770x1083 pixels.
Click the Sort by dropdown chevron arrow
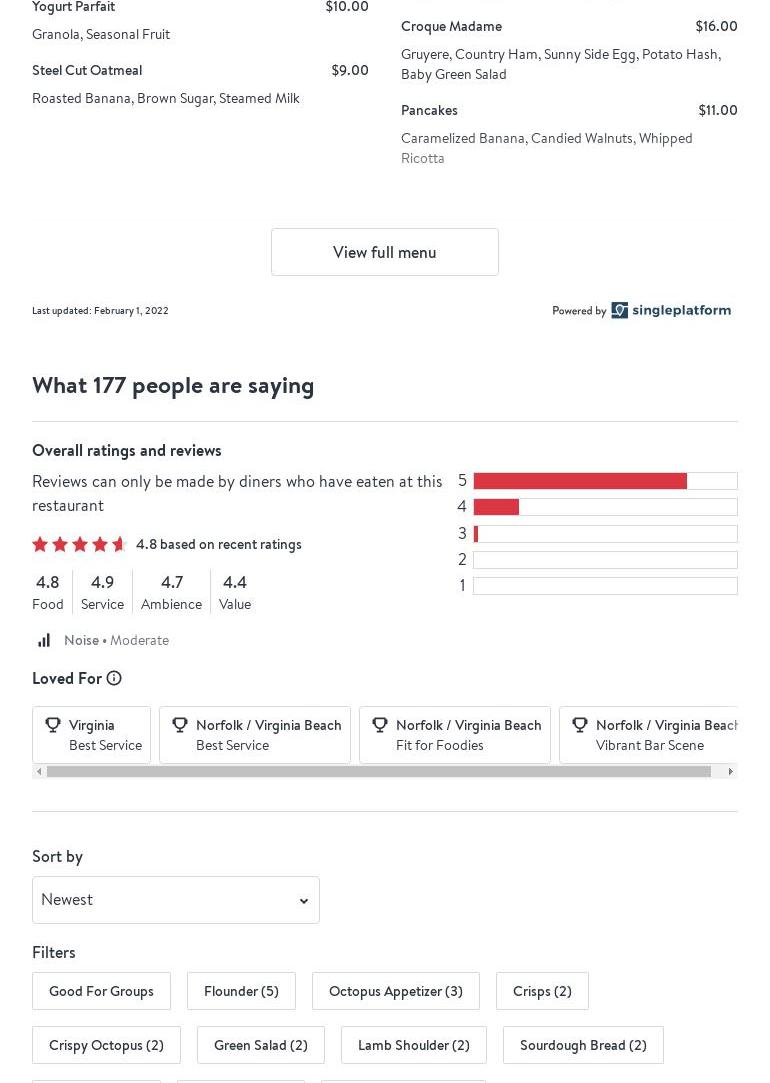tap(304, 901)
